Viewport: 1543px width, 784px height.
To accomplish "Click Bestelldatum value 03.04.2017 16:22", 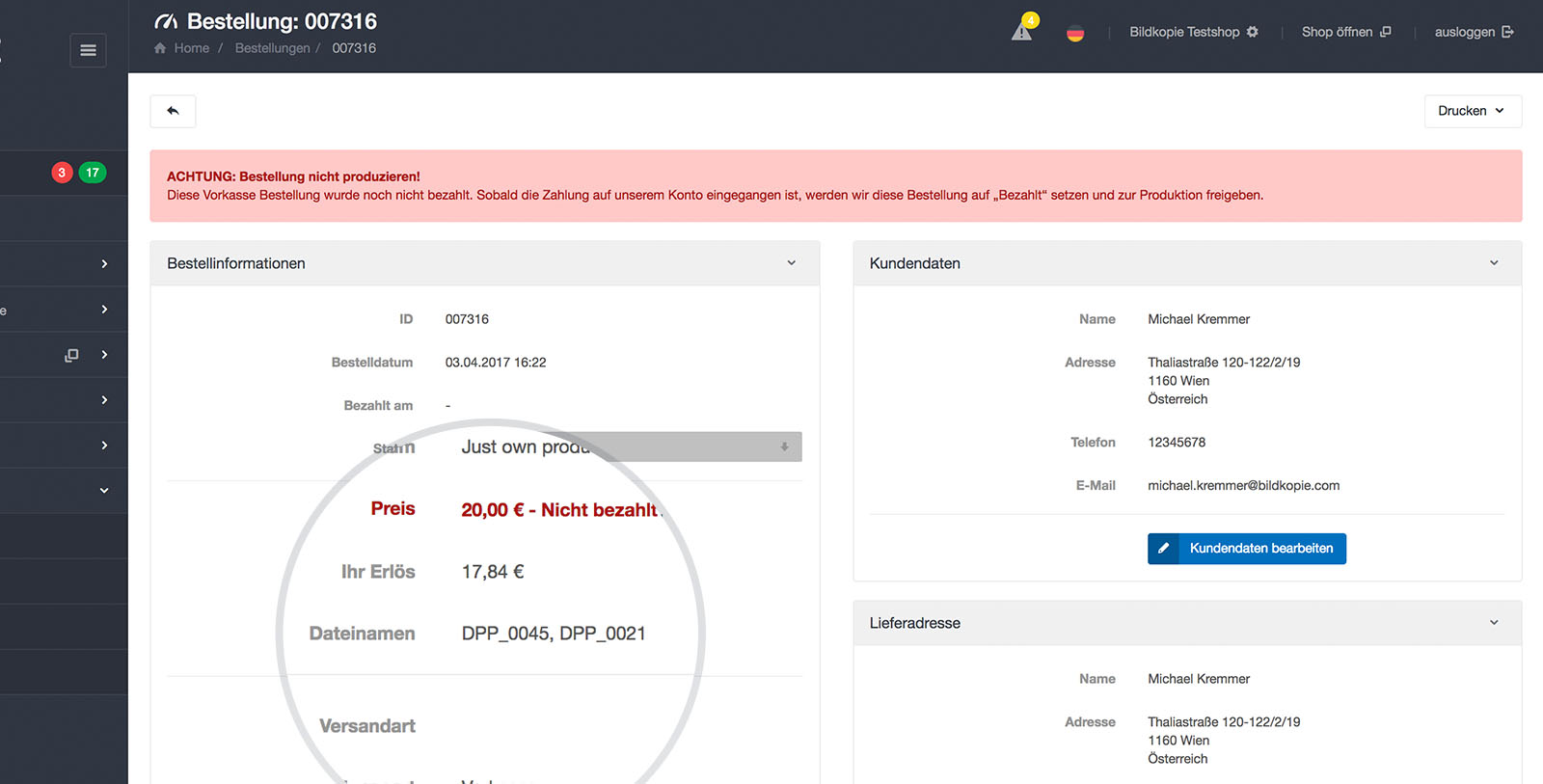I will click(496, 363).
